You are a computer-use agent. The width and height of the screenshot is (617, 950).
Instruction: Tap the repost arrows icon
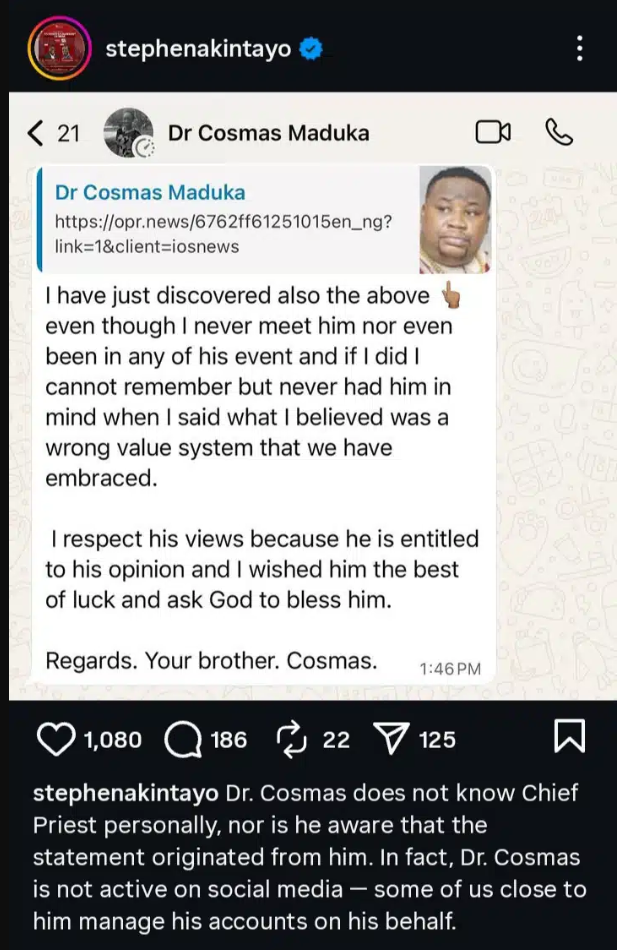pyautogui.click(x=293, y=740)
